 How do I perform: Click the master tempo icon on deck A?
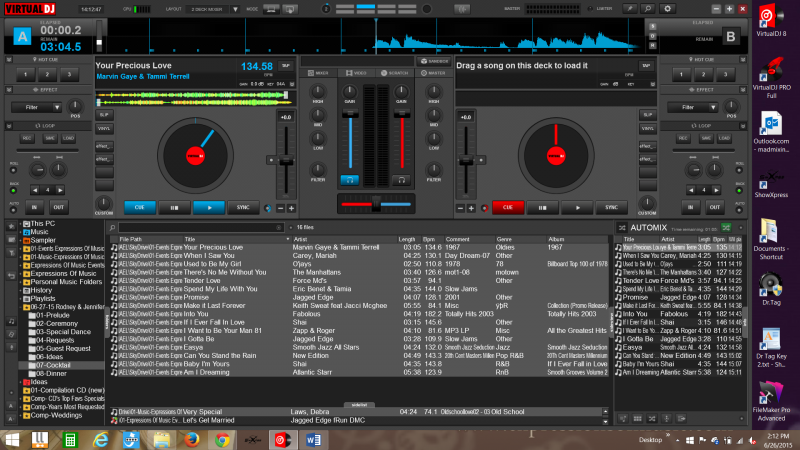[268, 208]
